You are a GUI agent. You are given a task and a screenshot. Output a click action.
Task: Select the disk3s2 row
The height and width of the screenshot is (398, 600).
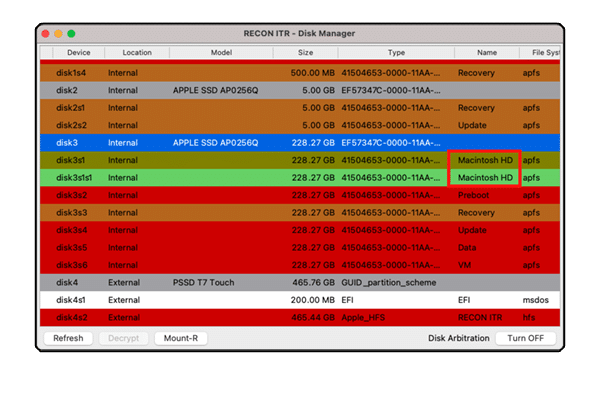[300, 195]
